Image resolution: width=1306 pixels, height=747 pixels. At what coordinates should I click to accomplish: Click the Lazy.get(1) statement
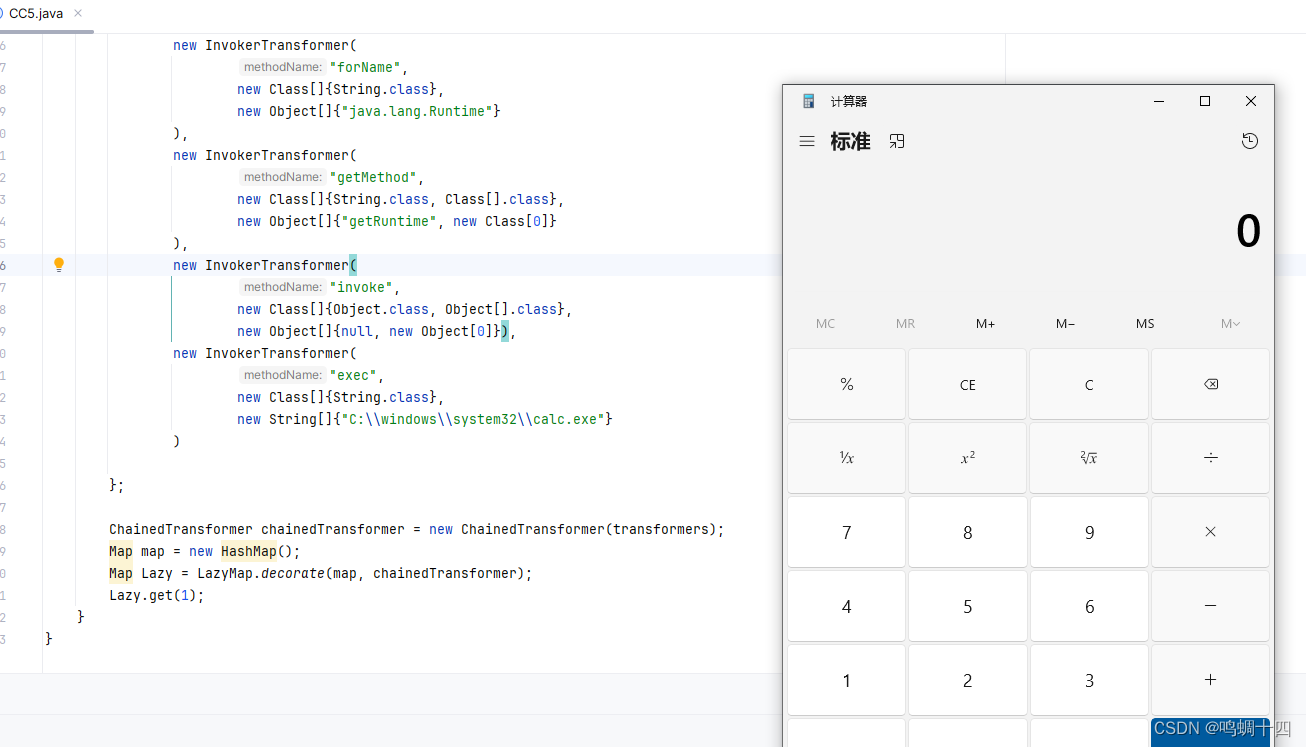[156, 595]
